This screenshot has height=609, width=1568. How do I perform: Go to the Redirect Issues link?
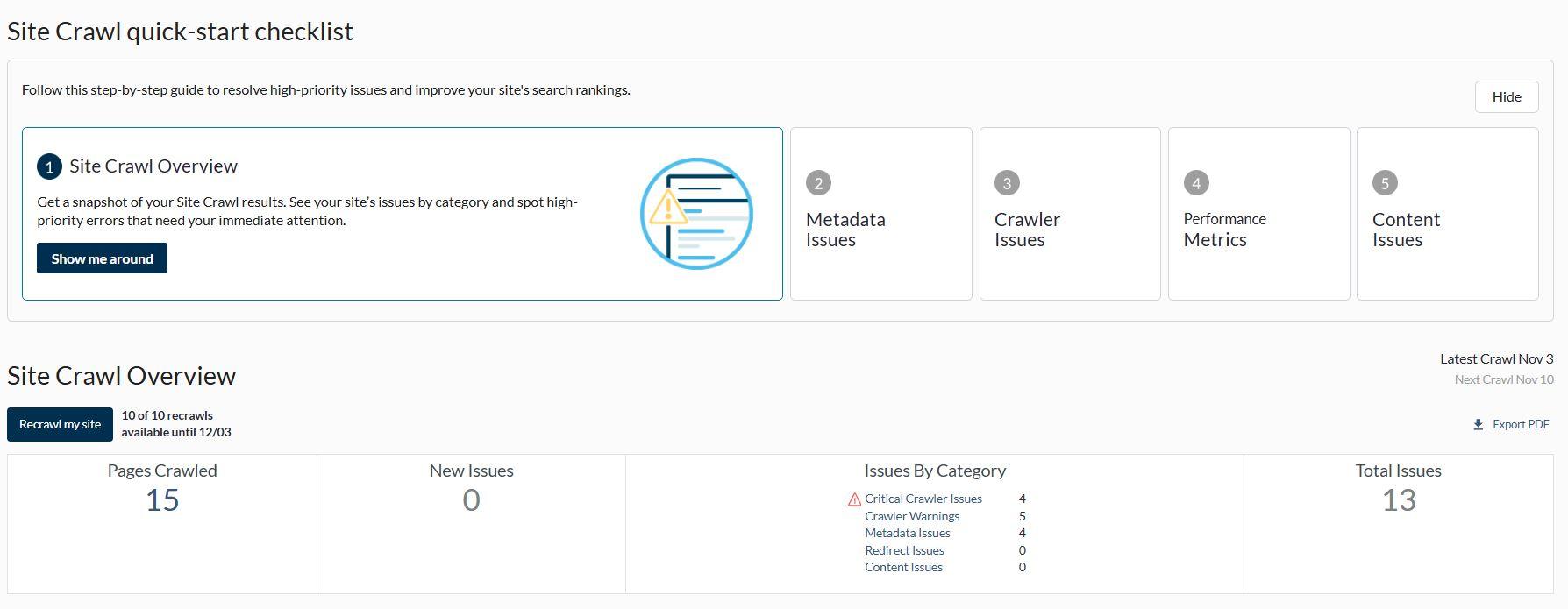click(904, 550)
